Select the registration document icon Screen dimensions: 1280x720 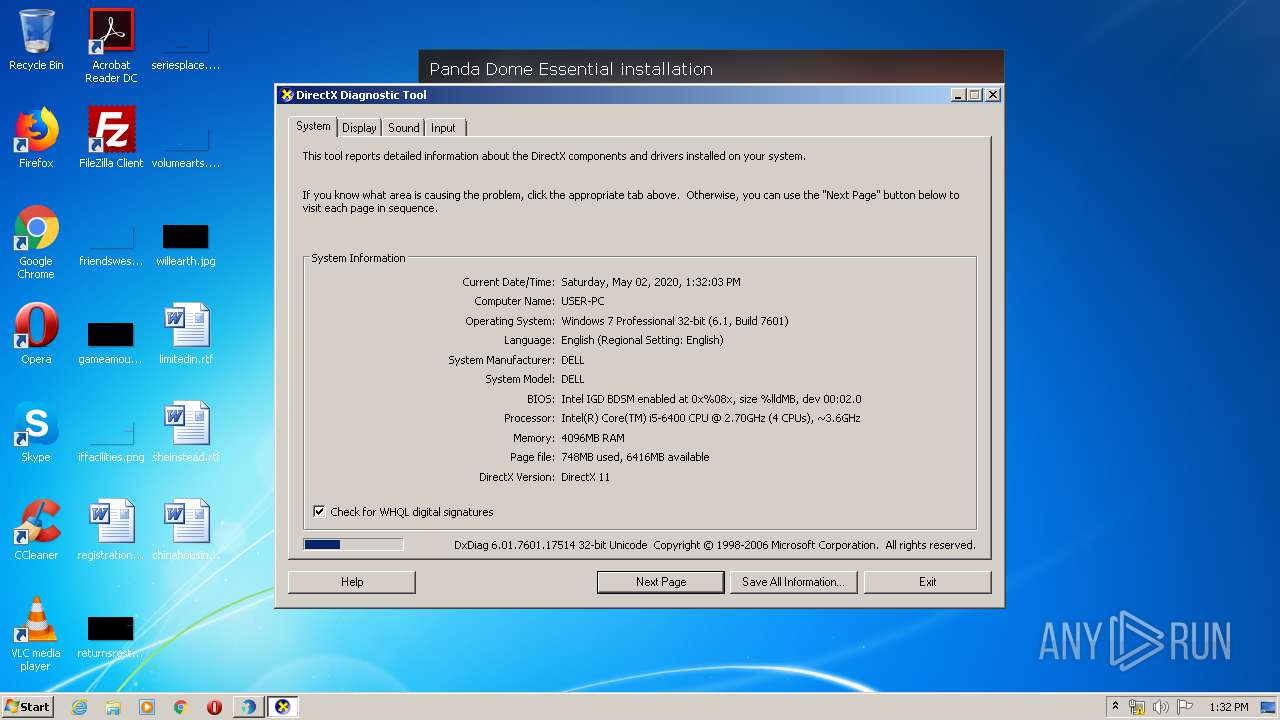[x=111, y=530]
